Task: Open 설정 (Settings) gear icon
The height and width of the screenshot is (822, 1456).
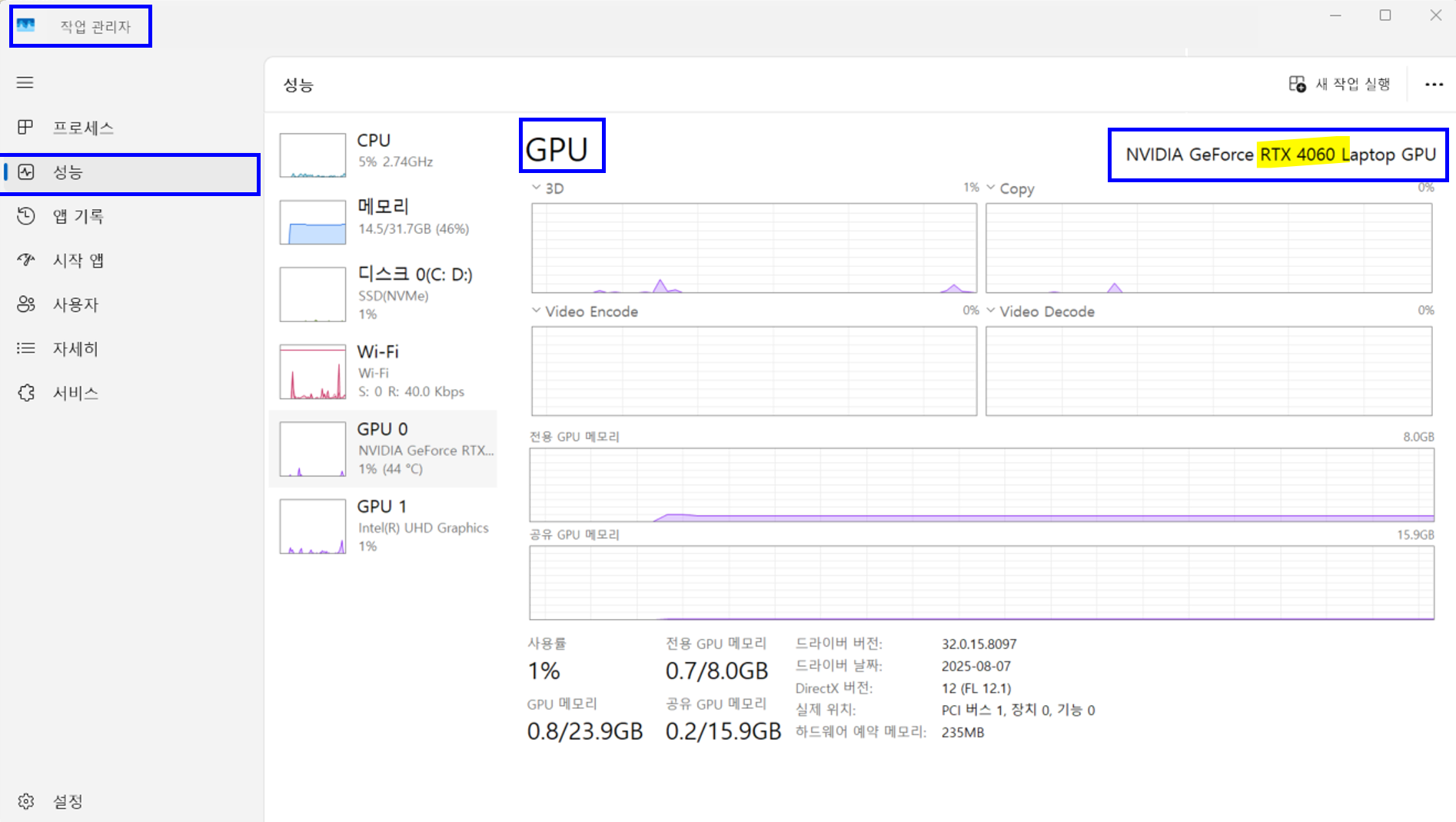Action: point(26,801)
